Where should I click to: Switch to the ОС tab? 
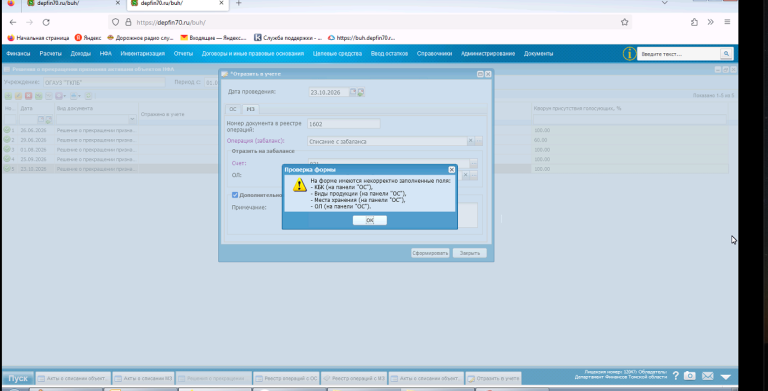(233, 109)
